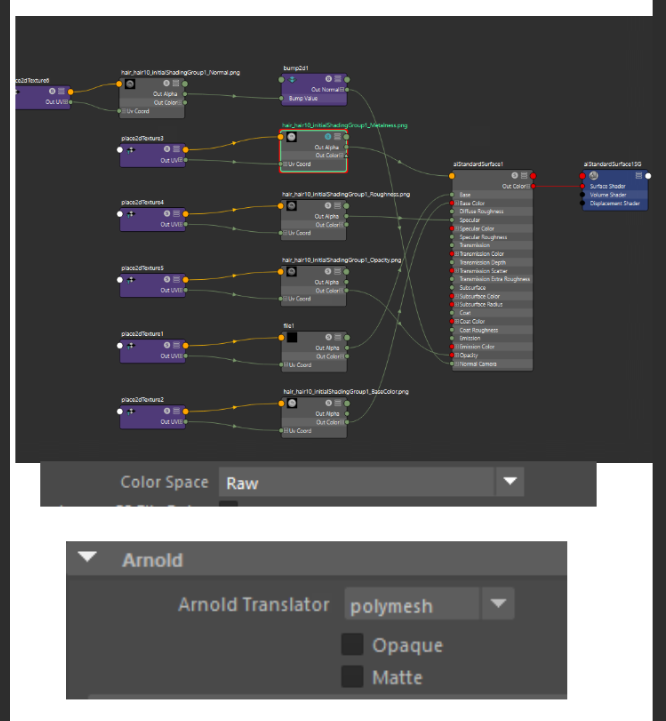Click view-mode icon on the Normal.png file node

coord(176,83)
